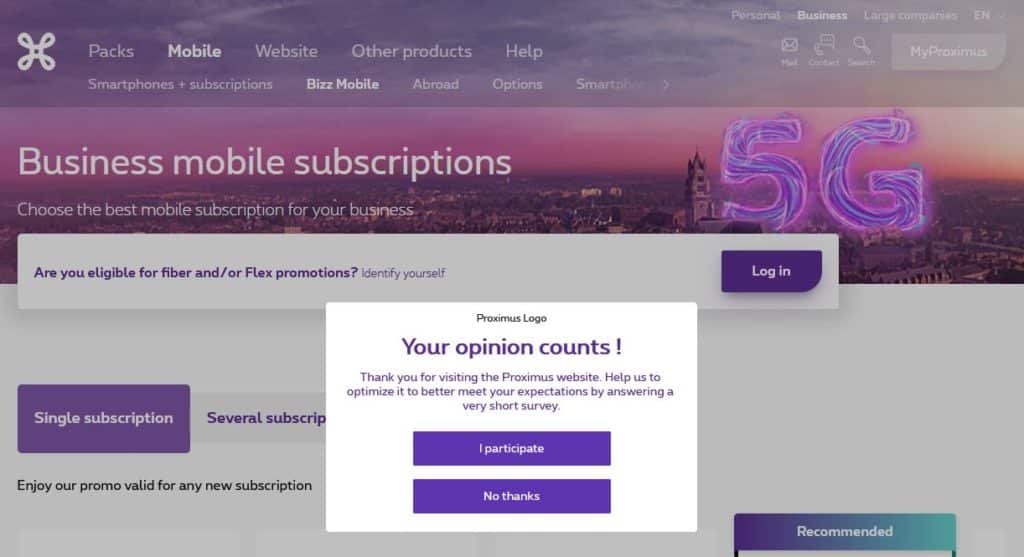Screen dimensions: 1024x557
Task: Open the Other products menu
Action: click(411, 51)
